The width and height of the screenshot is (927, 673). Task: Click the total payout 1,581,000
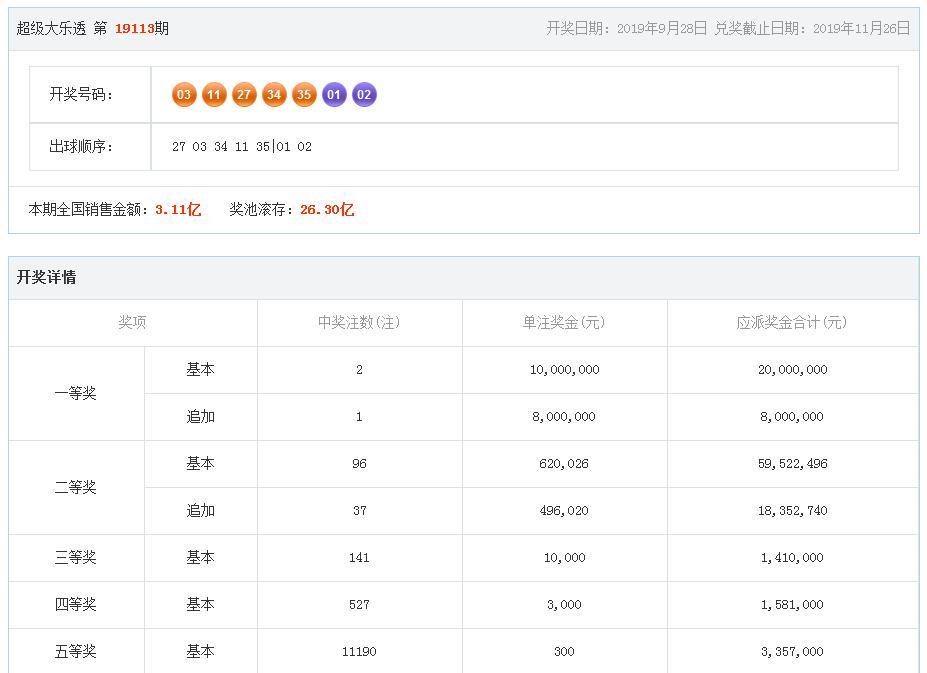tap(792, 604)
